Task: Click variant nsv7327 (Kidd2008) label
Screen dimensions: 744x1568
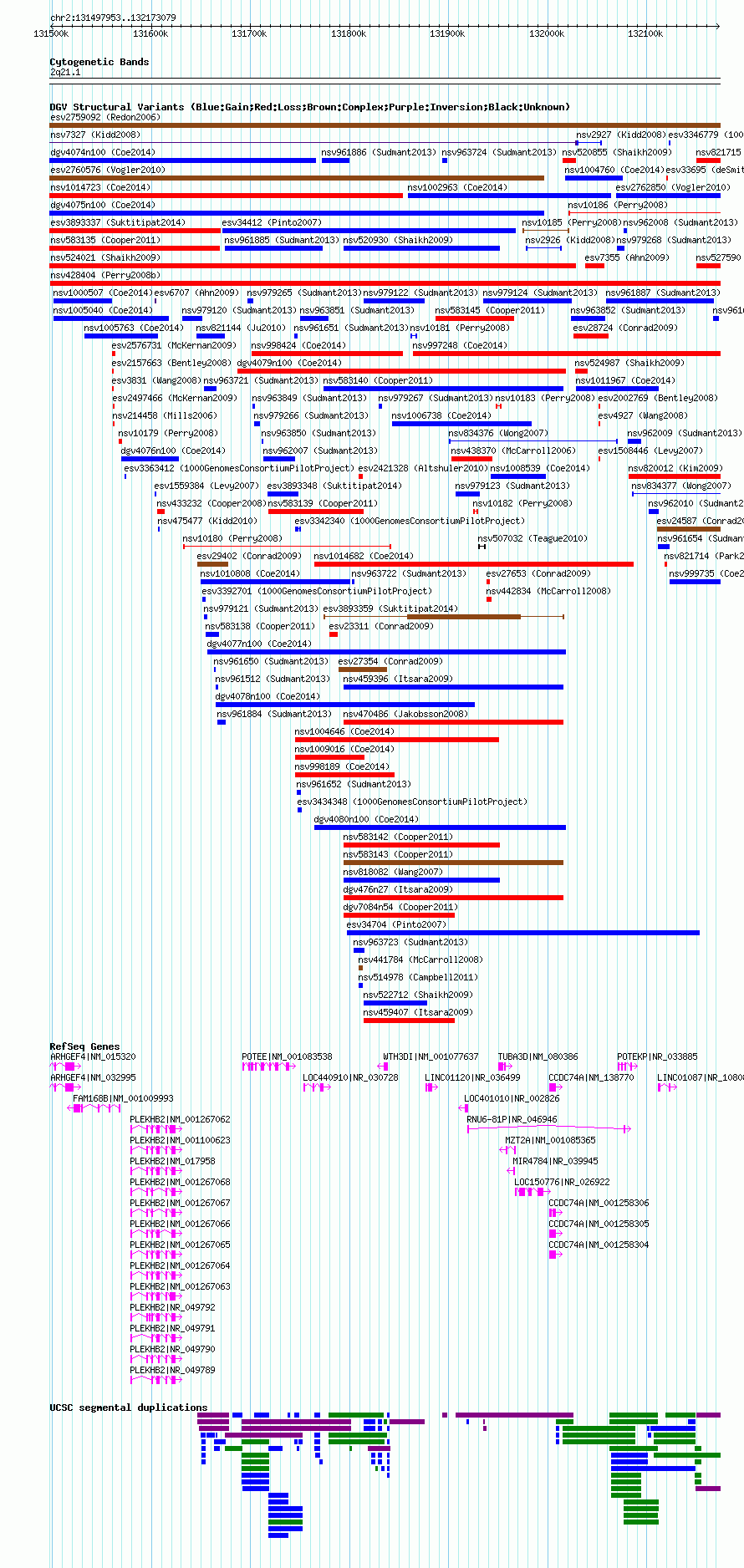Action: coord(95,135)
